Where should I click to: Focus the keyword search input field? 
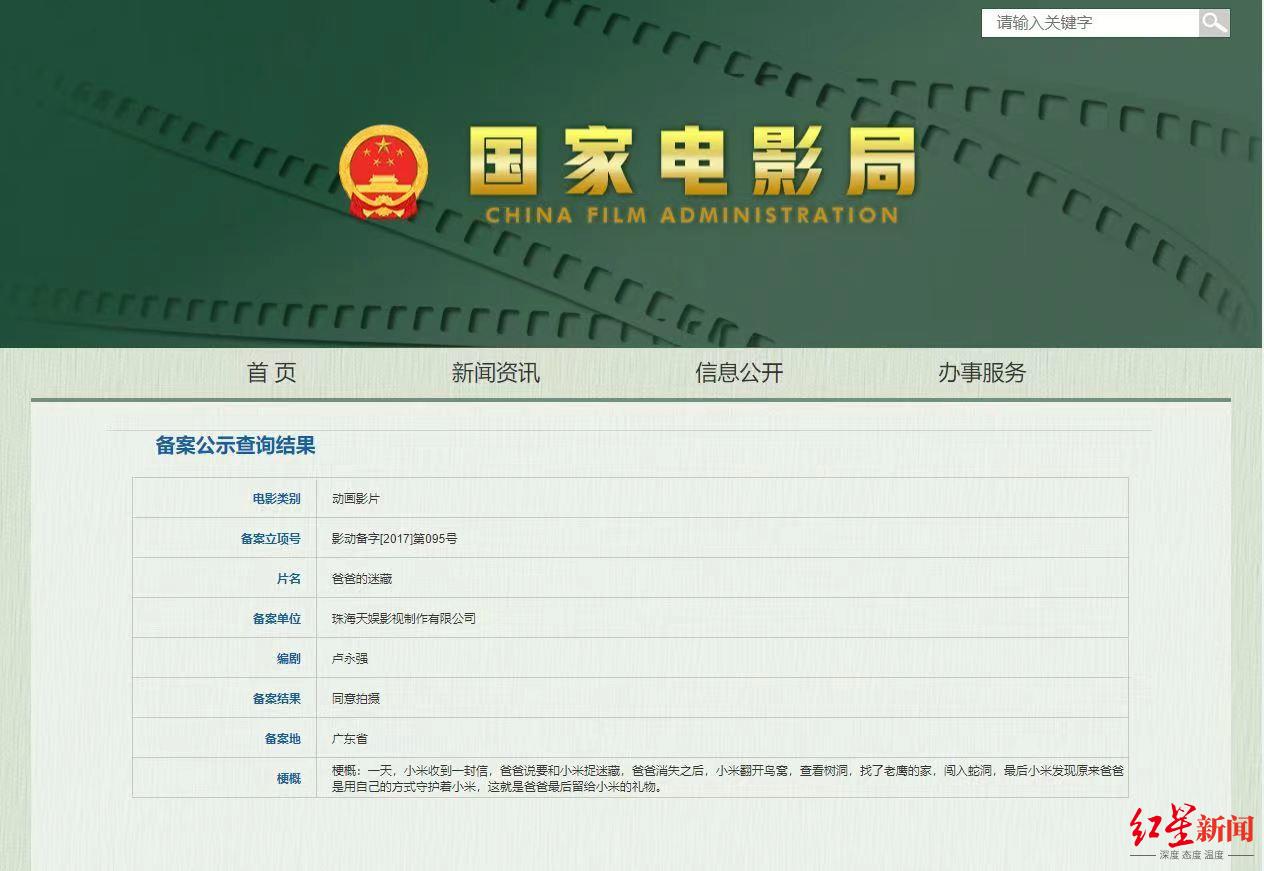1090,23
